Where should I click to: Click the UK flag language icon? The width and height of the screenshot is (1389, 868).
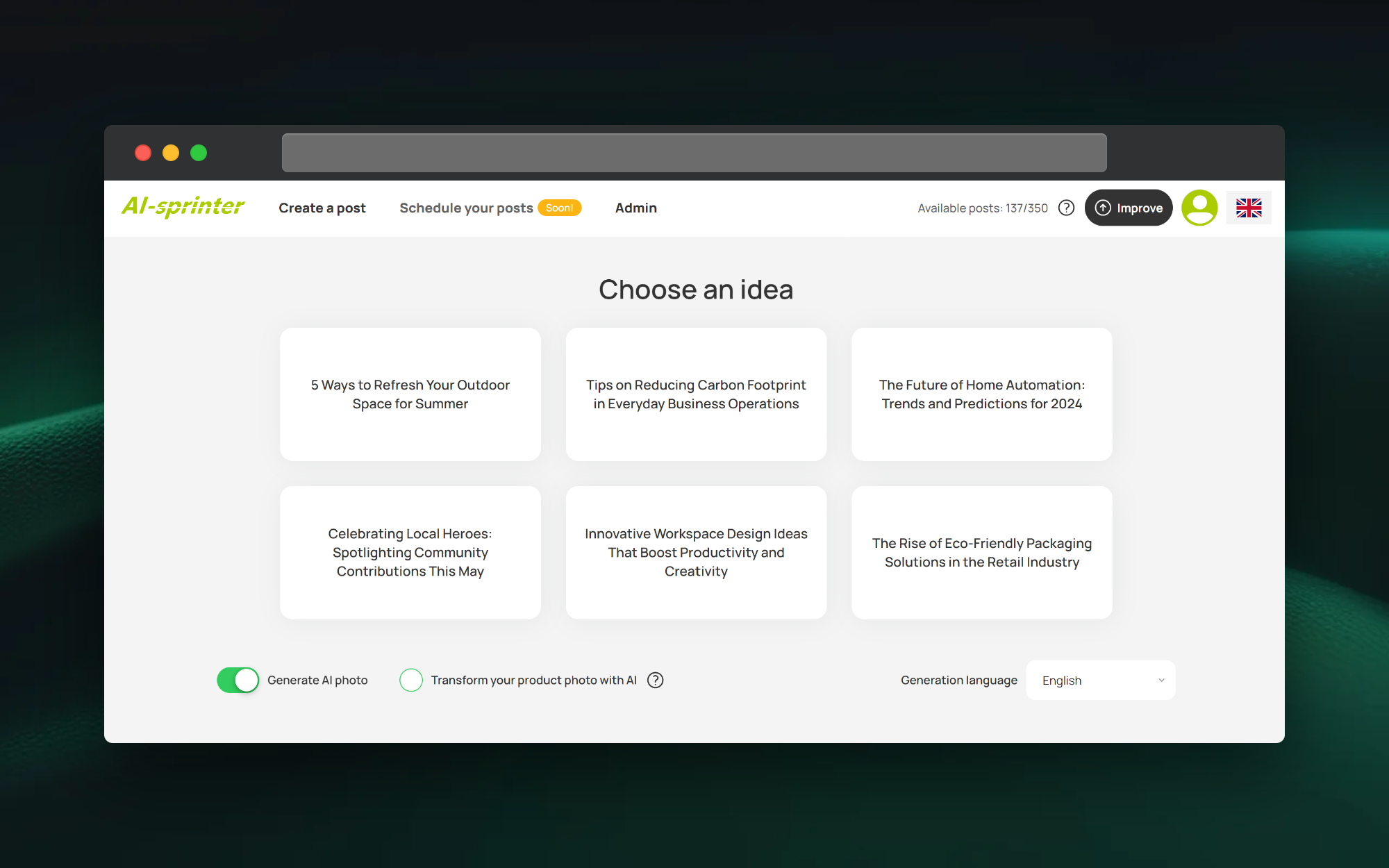[x=1249, y=208]
